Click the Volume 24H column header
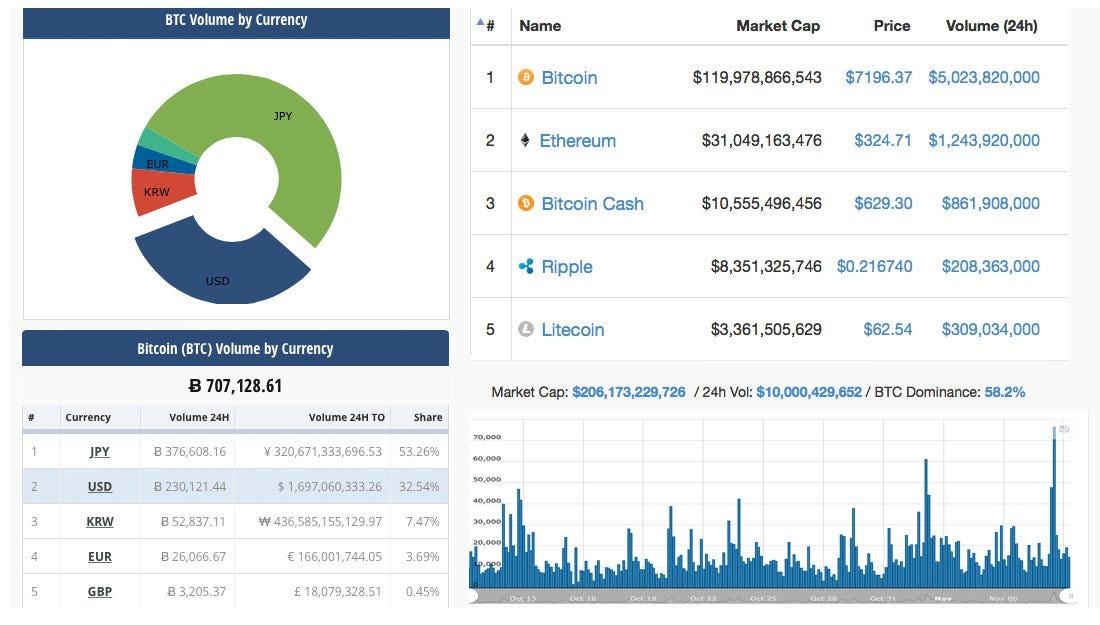The image size is (1100, 625). (199, 417)
